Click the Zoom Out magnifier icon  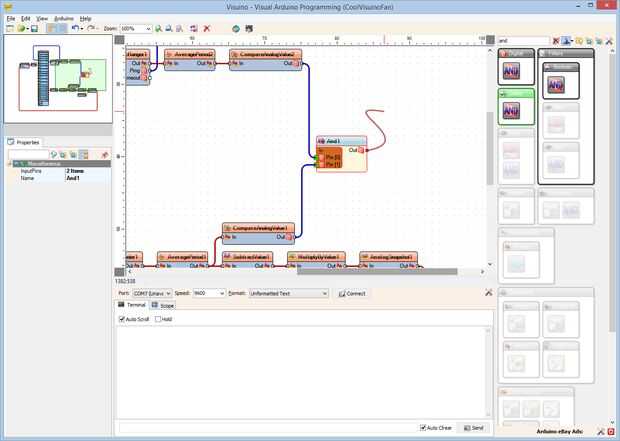point(169,28)
